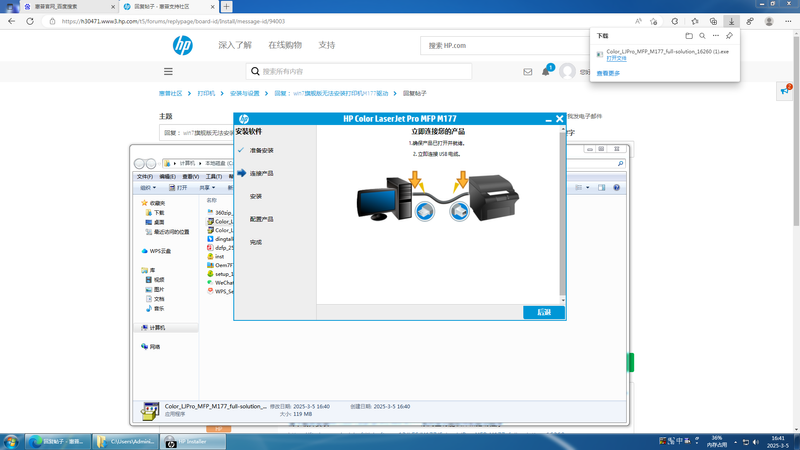Open the 支持 menu in the HP header
The height and width of the screenshot is (450, 800).
coord(327,45)
